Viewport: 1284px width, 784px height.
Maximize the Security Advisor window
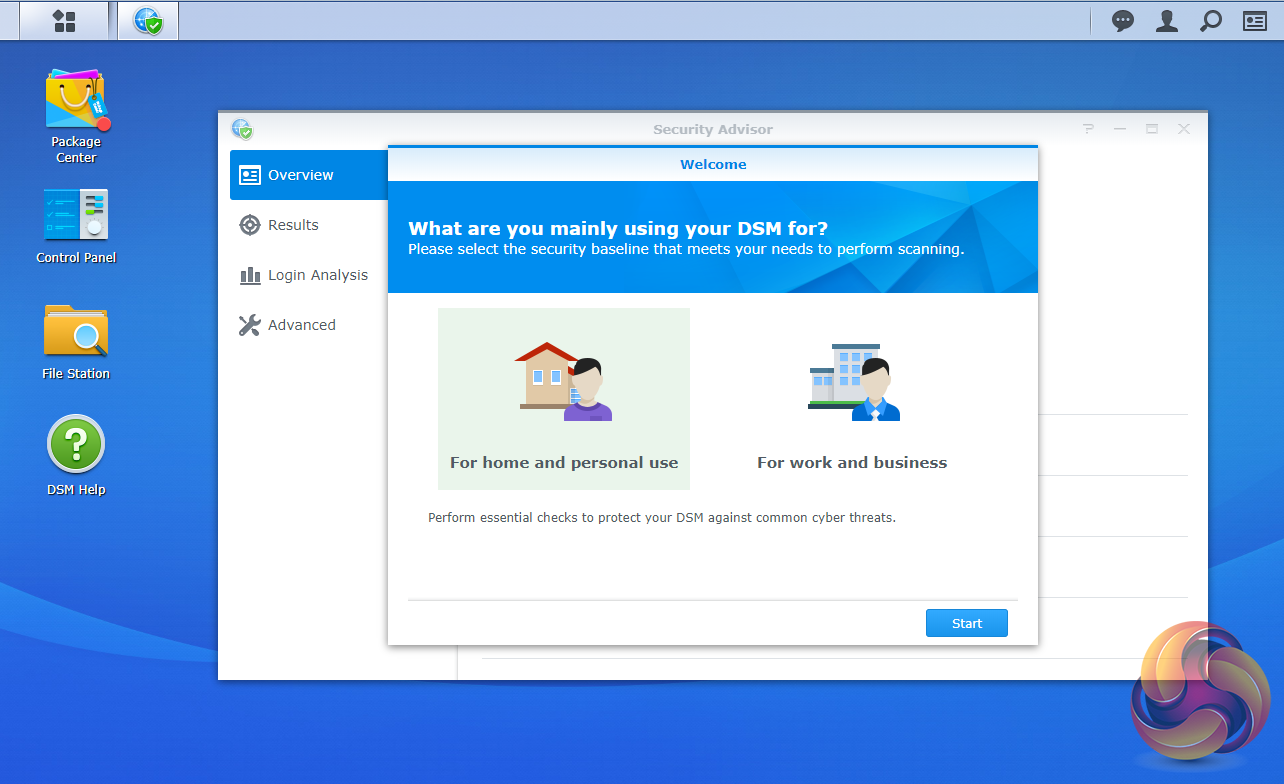[x=1152, y=129]
